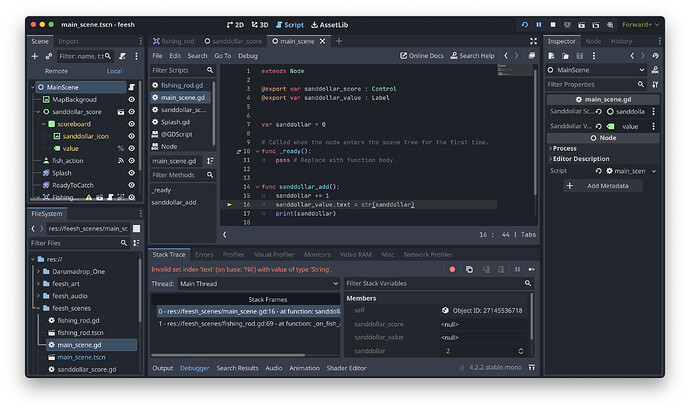
Task: Open the Script property dropdown
Action: point(654,171)
